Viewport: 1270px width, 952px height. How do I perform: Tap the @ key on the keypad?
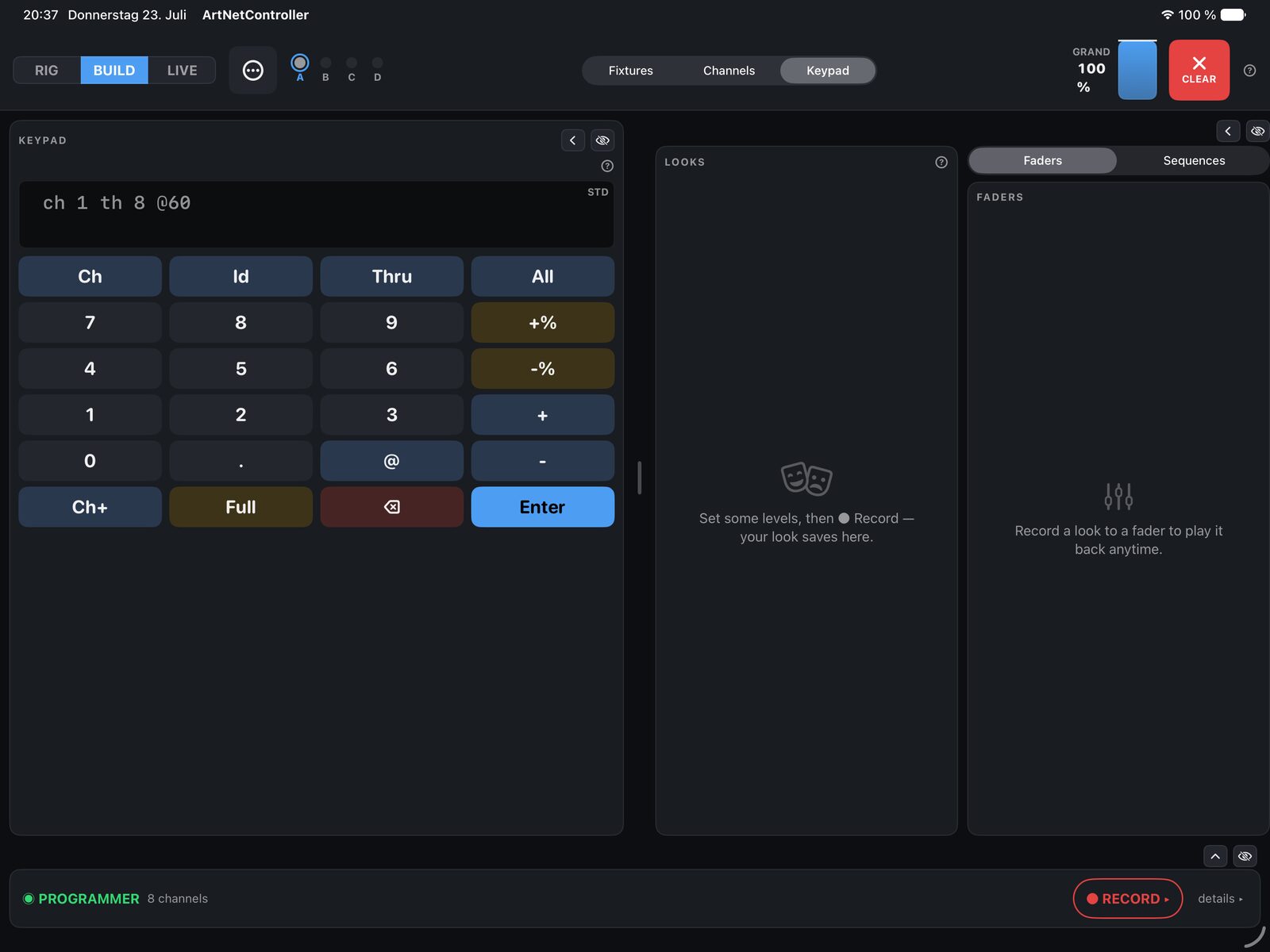(391, 461)
